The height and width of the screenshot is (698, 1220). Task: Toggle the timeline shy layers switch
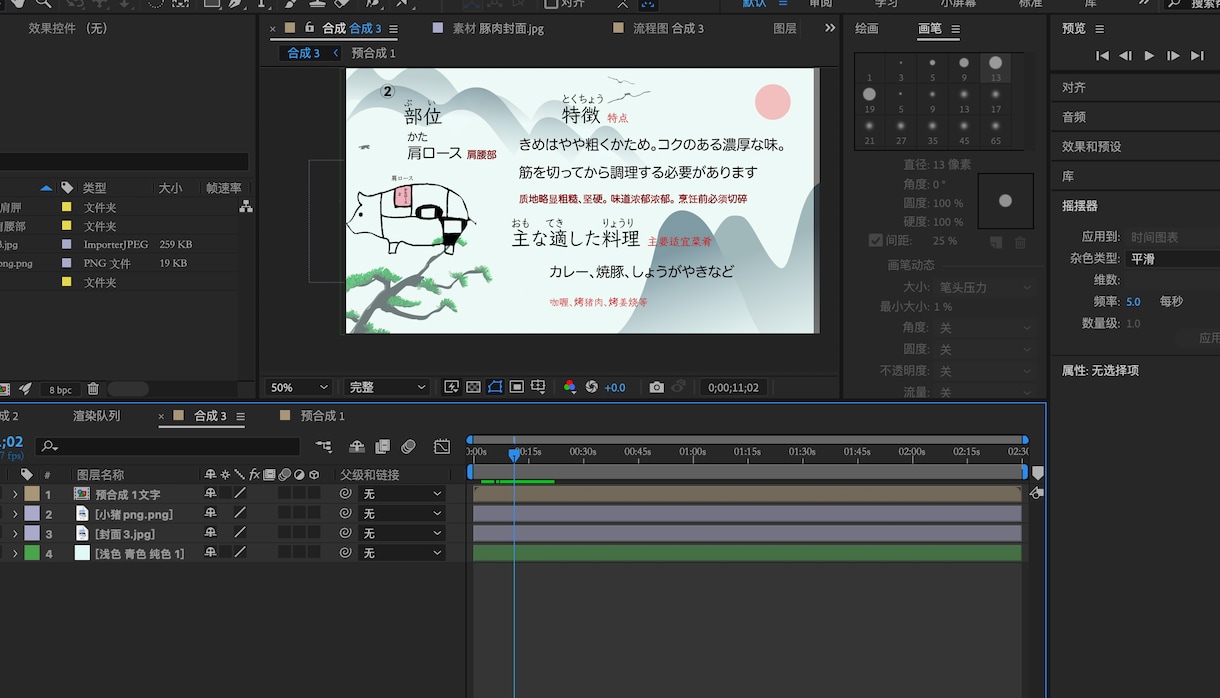357,447
